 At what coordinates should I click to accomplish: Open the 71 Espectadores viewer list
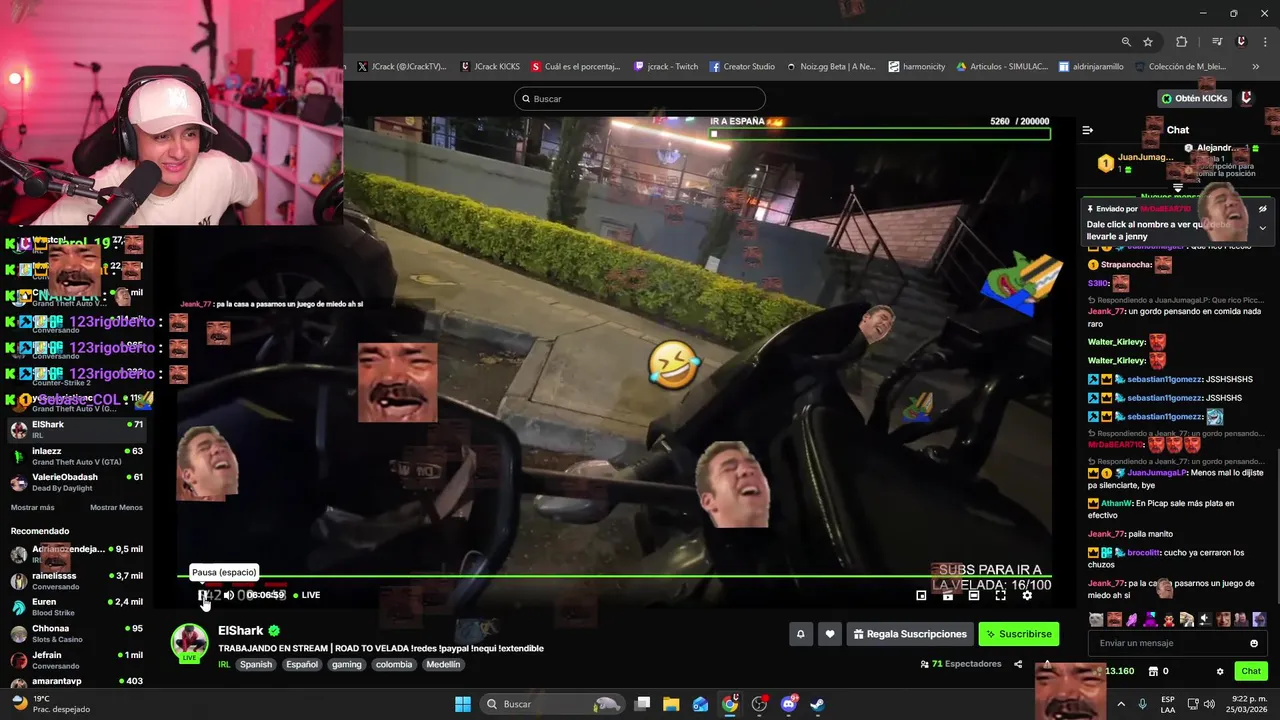pyautogui.click(x=960, y=664)
